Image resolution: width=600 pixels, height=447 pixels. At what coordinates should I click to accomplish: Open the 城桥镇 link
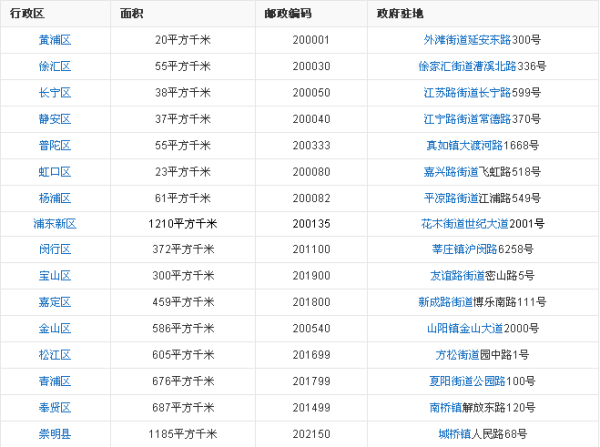456,433
